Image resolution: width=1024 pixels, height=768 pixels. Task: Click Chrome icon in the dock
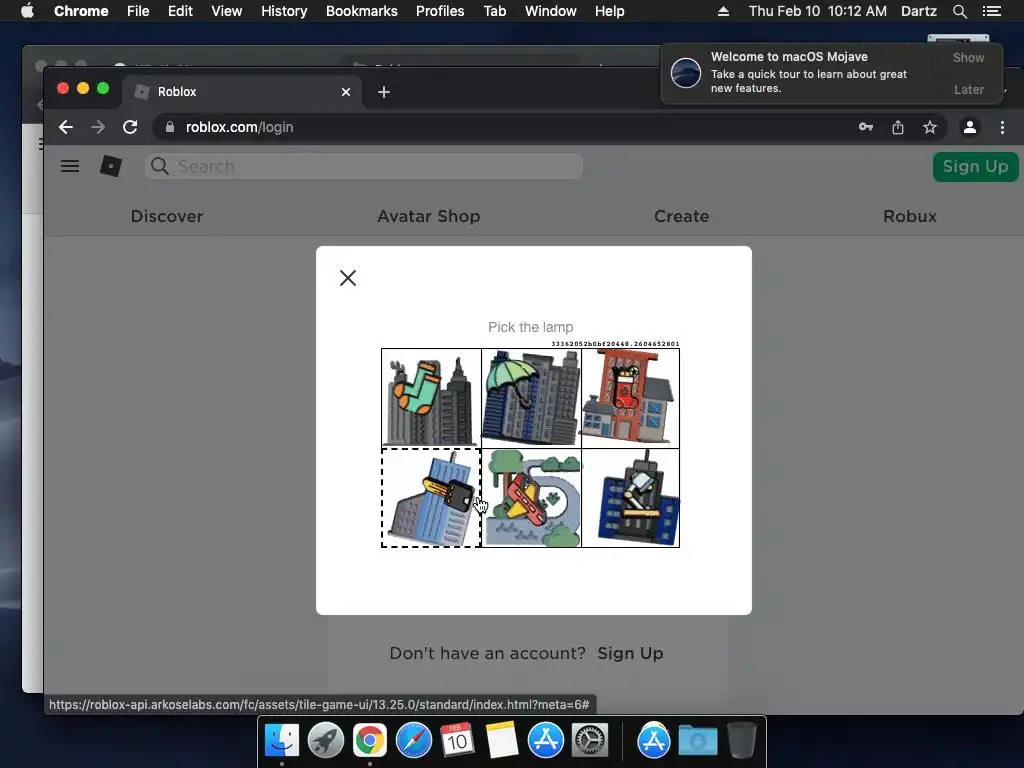point(370,741)
